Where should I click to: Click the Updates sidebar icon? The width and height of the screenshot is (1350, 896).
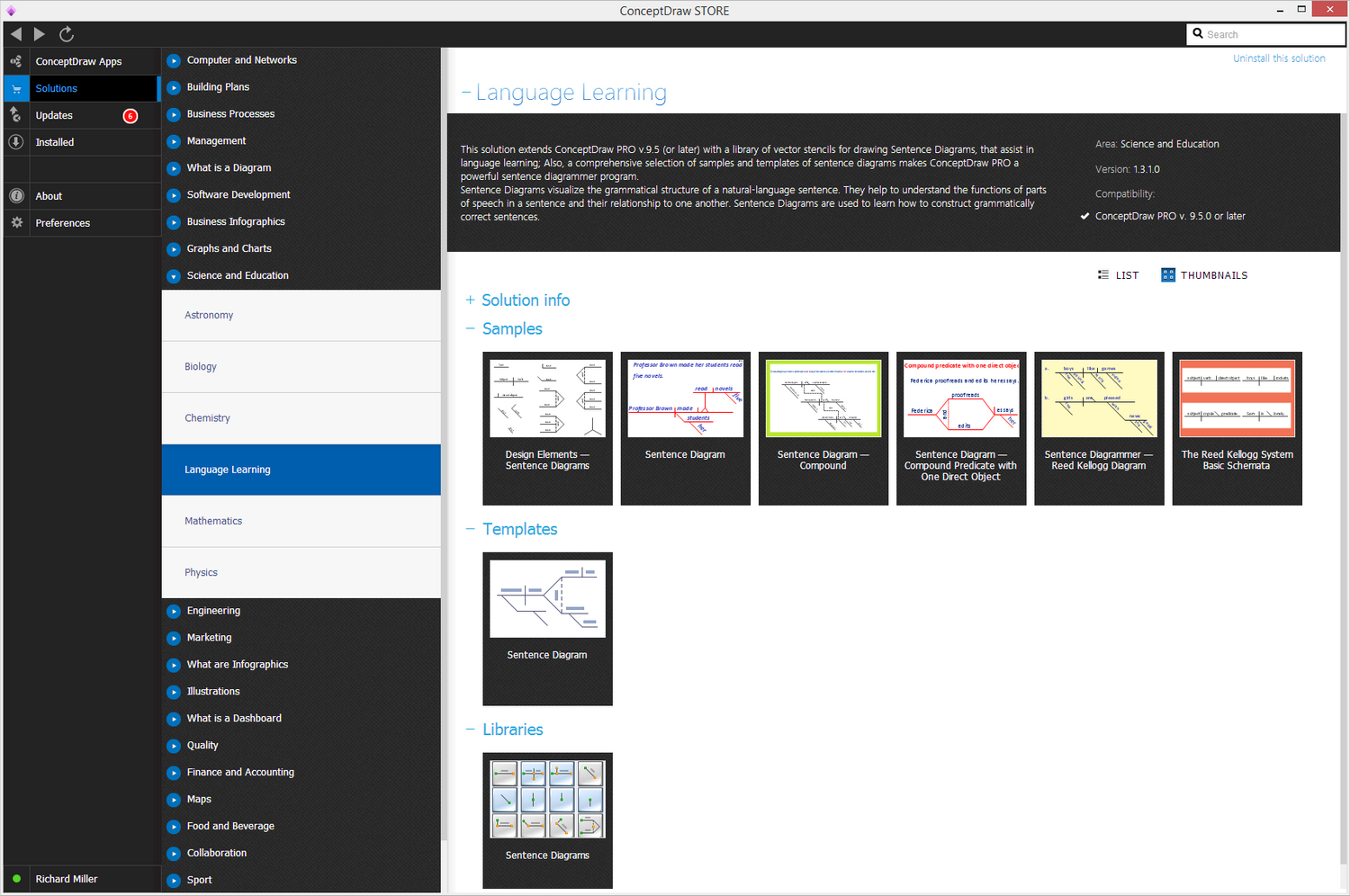16,115
